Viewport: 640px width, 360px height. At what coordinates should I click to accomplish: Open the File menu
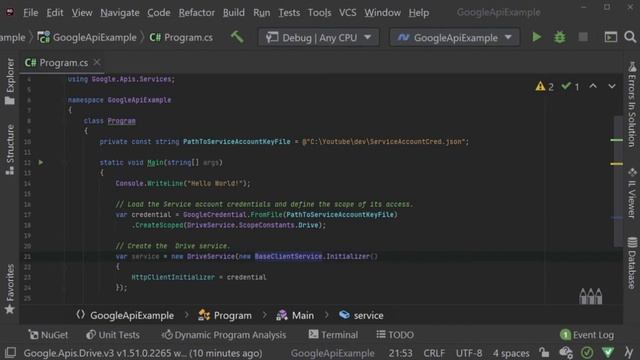pos(31,13)
